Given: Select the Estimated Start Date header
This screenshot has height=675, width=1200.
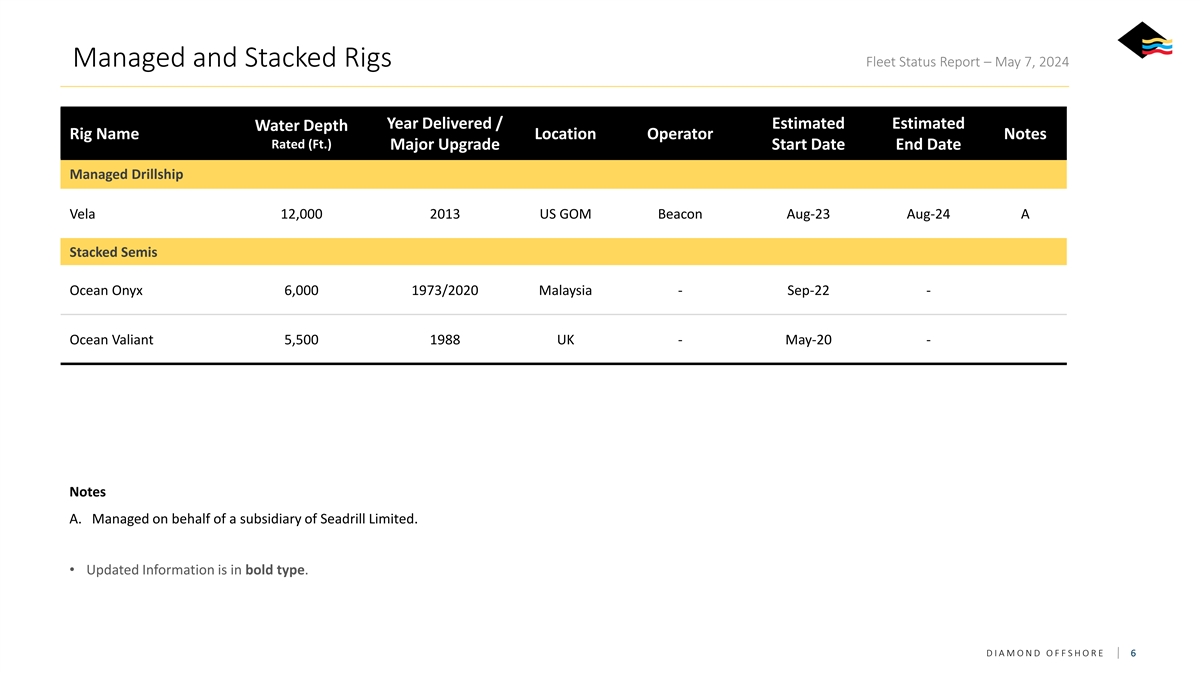Looking at the screenshot, I should [x=808, y=134].
